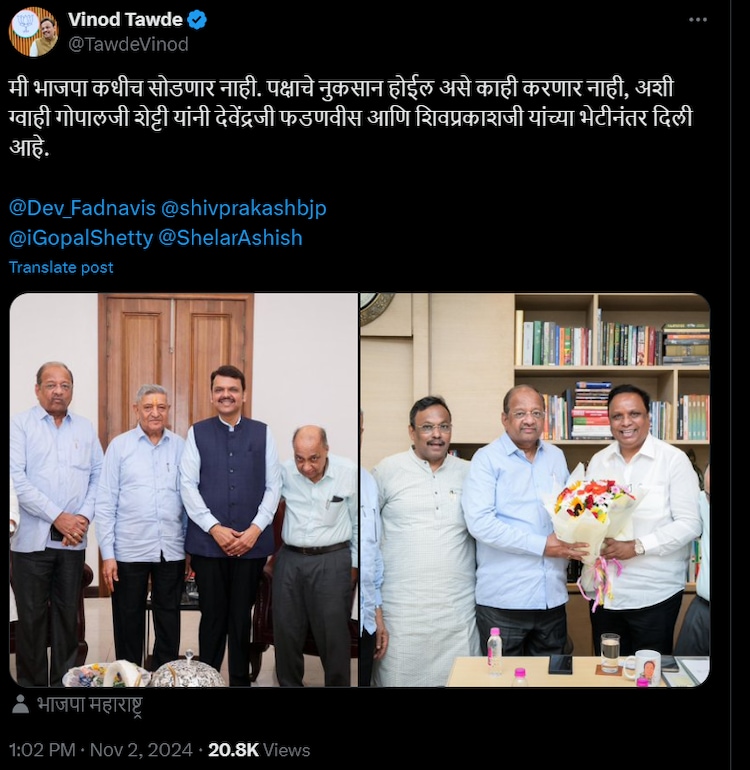Click Vinod Tawde's profile avatar
The width and height of the screenshot is (750, 770).
33,32
